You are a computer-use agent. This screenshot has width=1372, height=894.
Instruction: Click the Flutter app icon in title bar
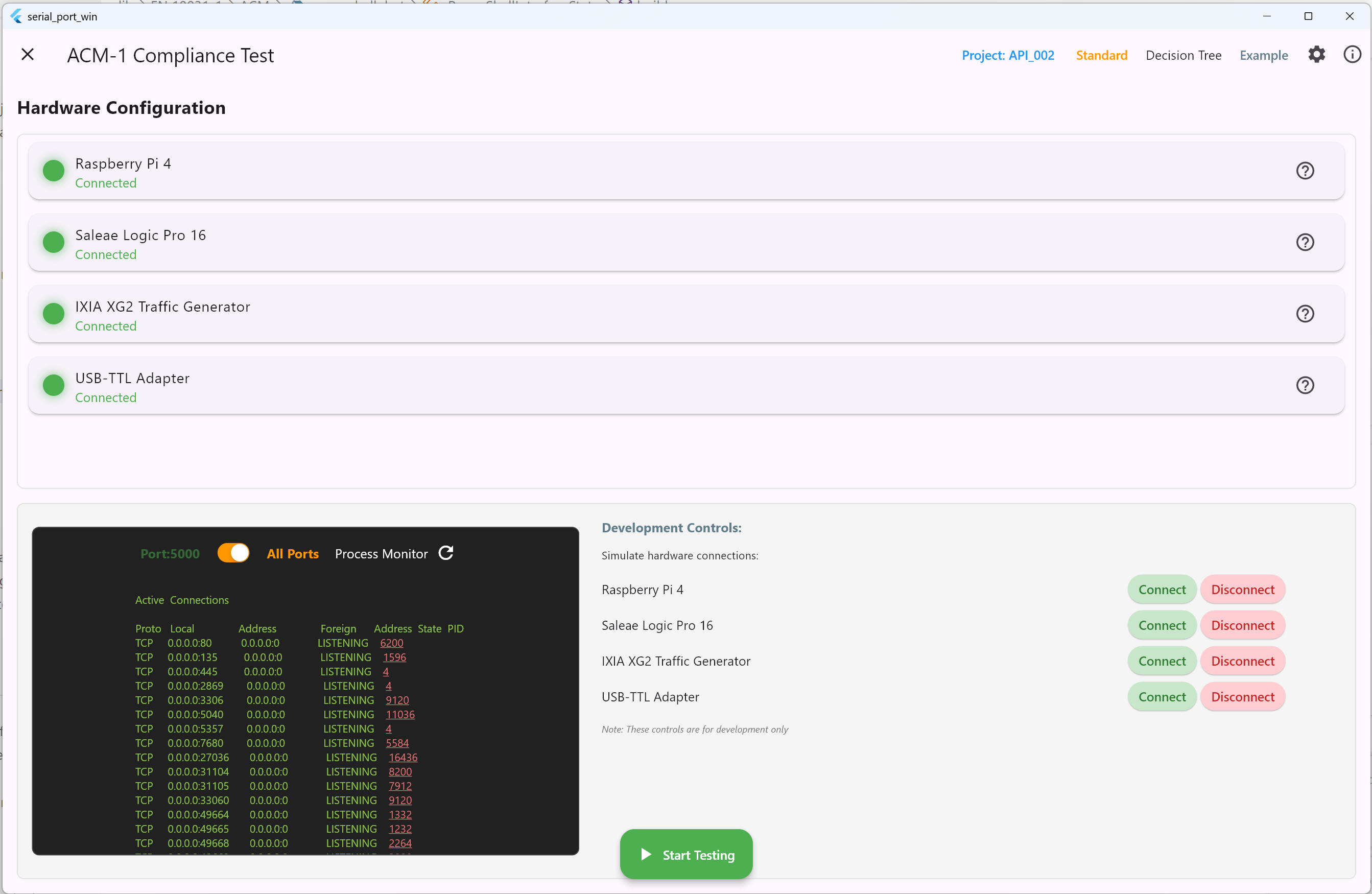16,16
